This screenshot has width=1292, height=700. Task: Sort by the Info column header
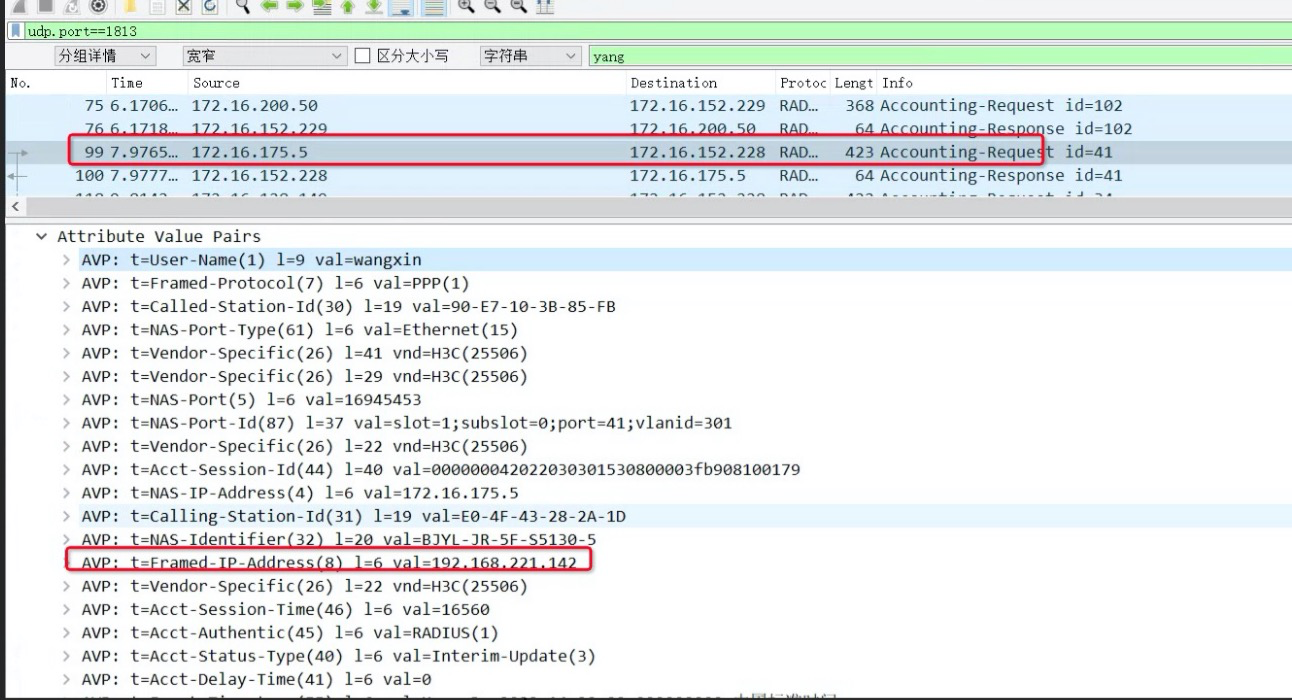click(1085, 83)
